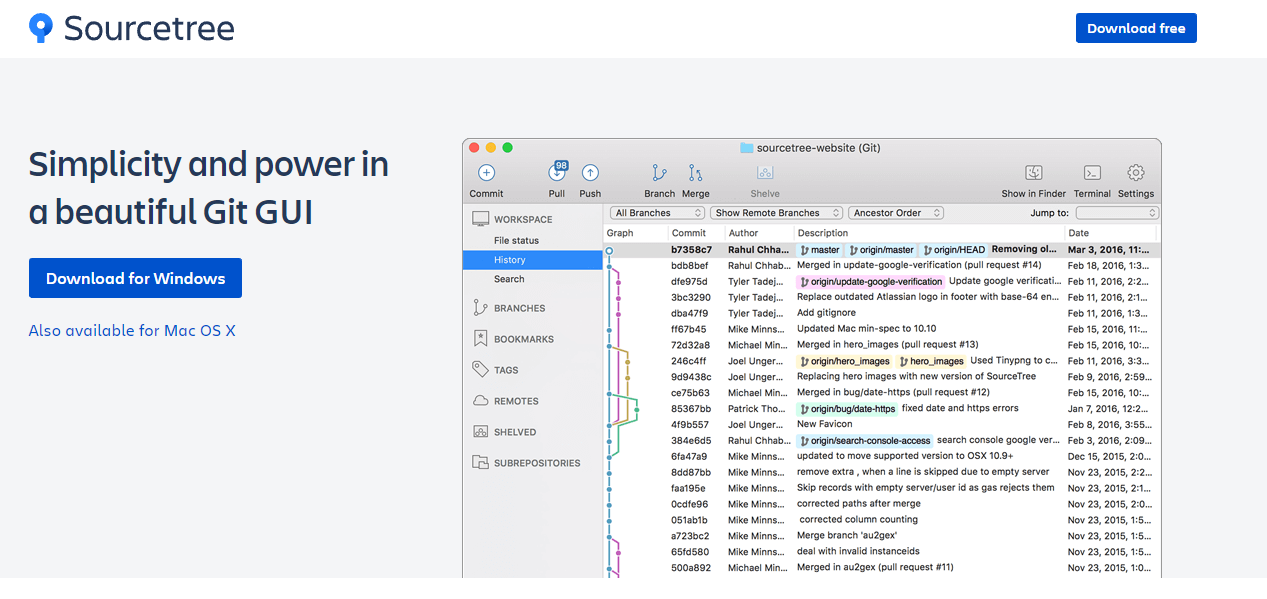This screenshot has width=1267, height=599.
Task: Click the SUBREPOSITORIES folder icon
Action: click(x=480, y=463)
